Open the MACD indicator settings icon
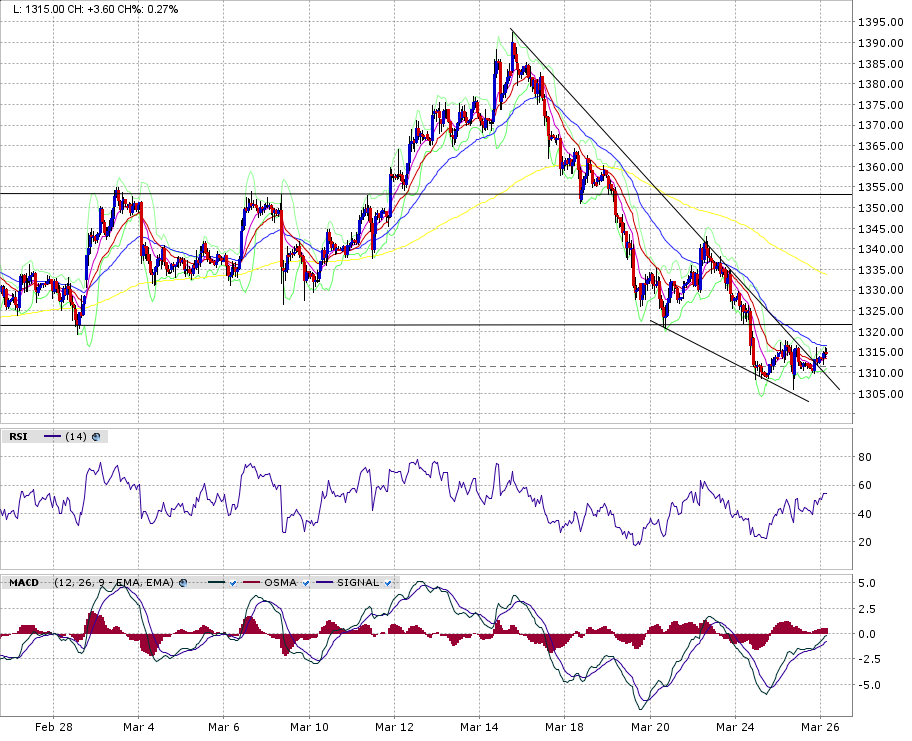Screen dimensions: 912x741 point(184,582)
